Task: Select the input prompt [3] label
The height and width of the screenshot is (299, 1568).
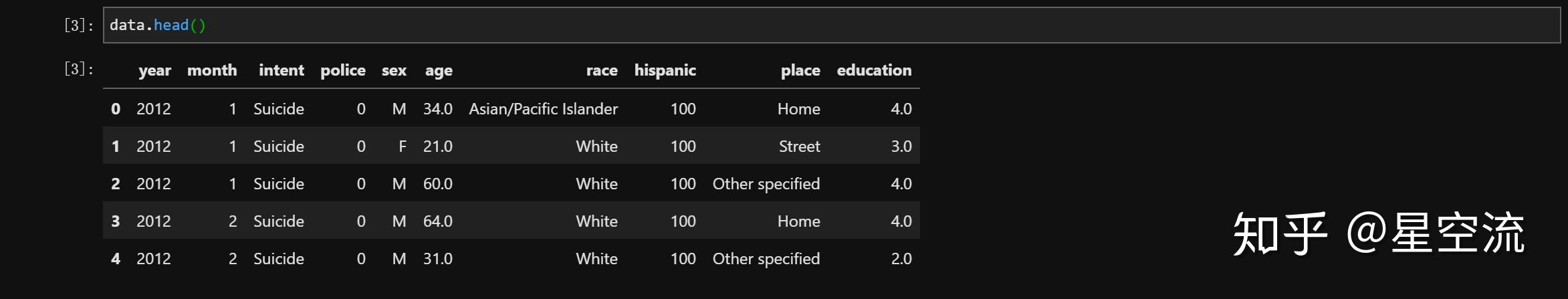Action: click(79, 25)
